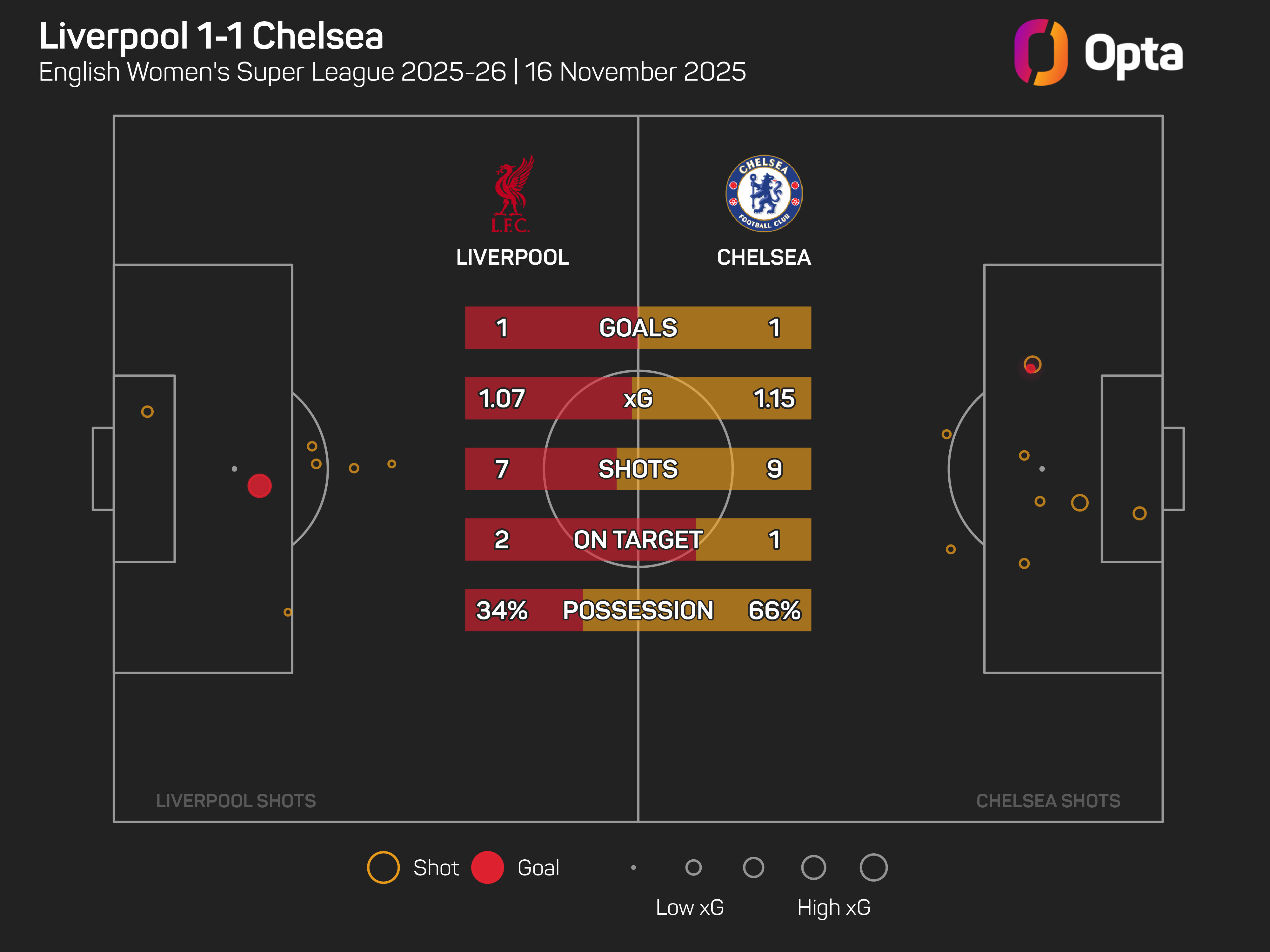The width and height of the screenshot is (1270, 952).
Task: Click the smallest Low xG dot in the legend
Action: 633,868
